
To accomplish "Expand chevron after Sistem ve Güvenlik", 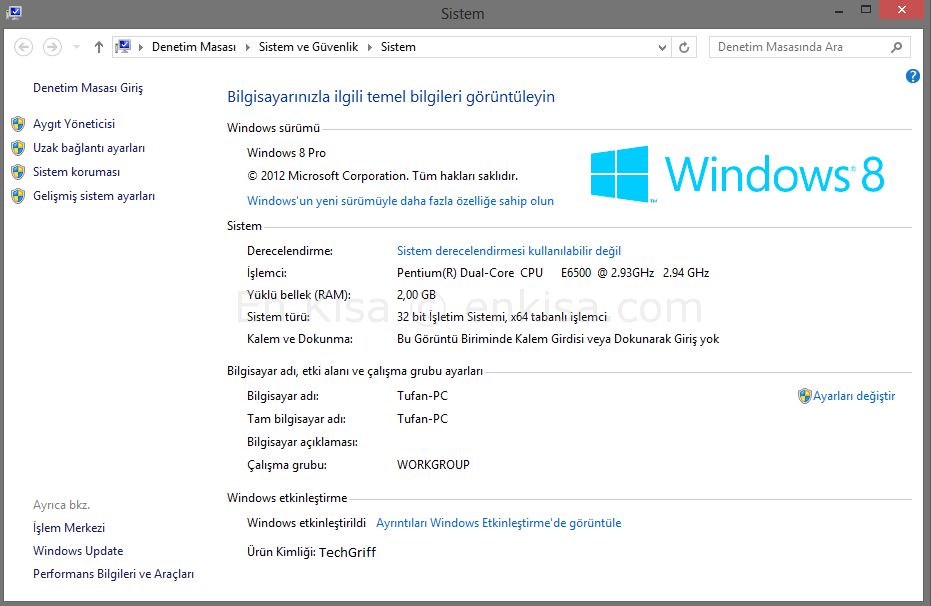I will 369,47.
